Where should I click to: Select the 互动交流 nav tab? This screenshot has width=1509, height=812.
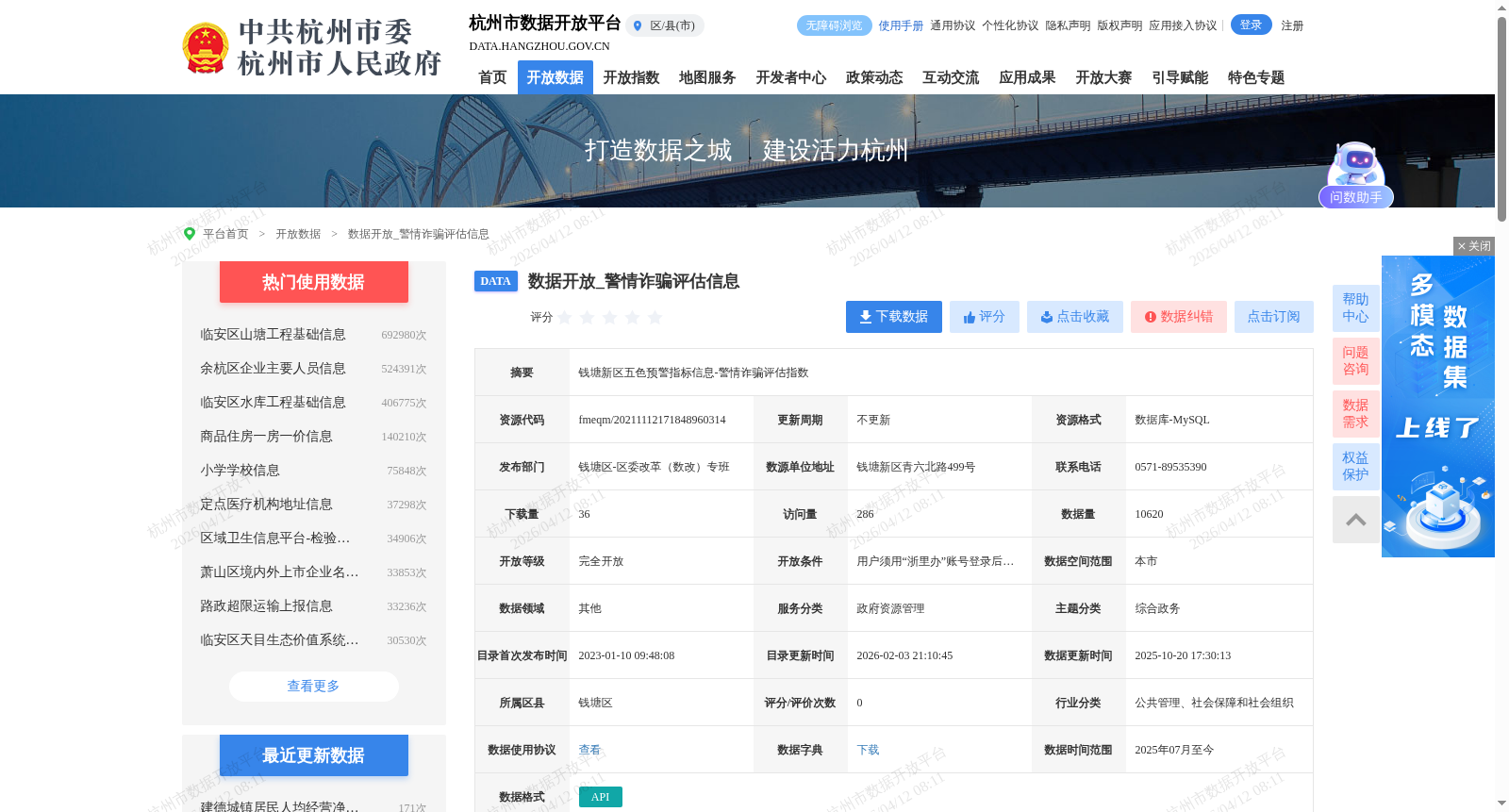(951, 77)
